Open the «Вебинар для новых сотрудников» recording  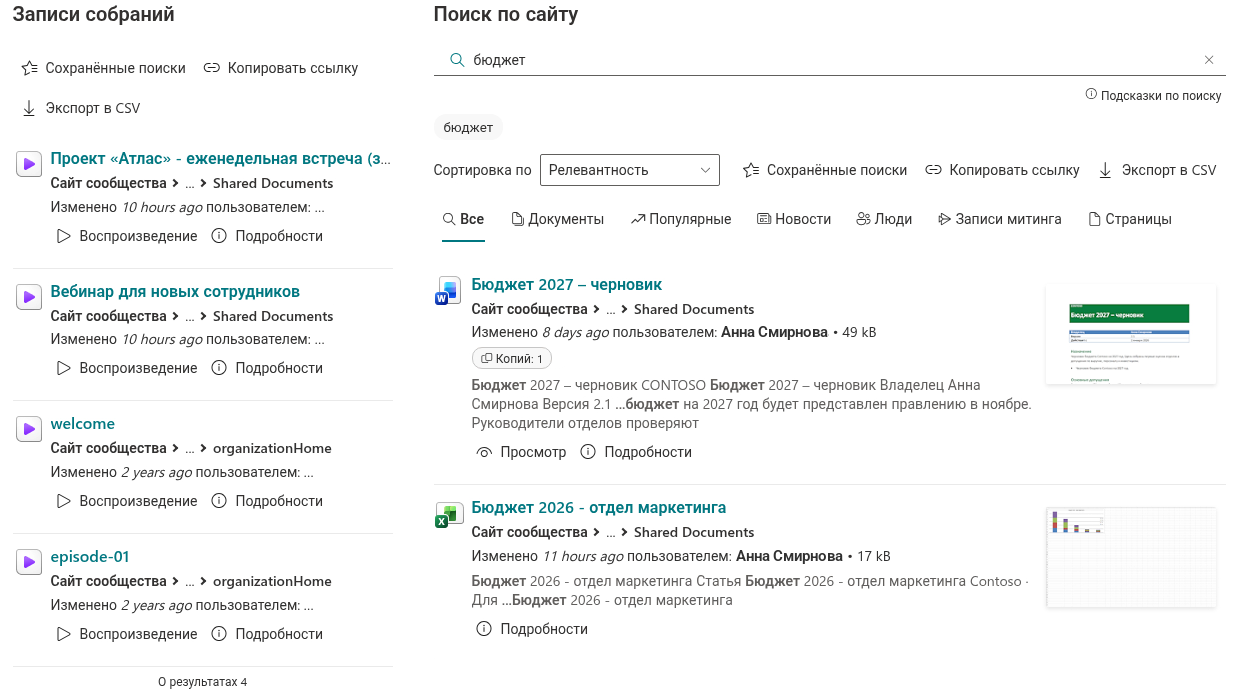pos(175,292)
